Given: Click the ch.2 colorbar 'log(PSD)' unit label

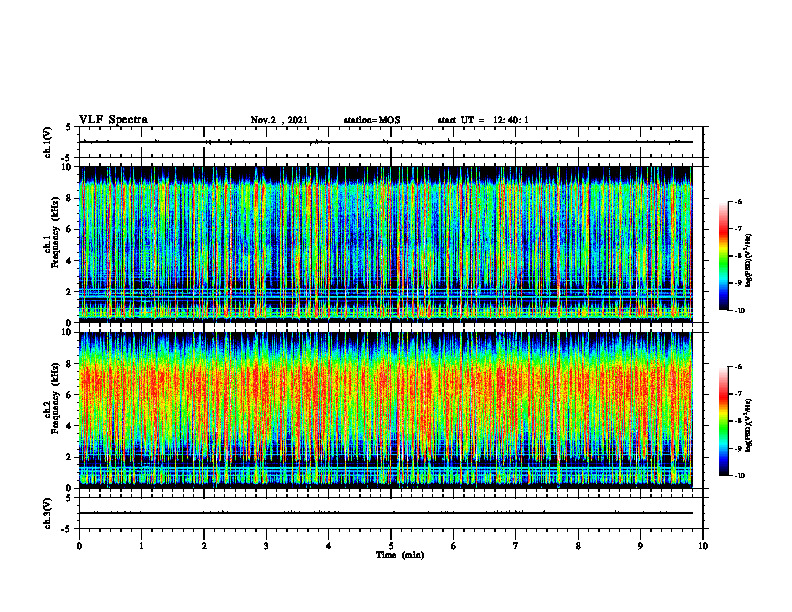Looking at the screenshot, I should pos(750,425).
